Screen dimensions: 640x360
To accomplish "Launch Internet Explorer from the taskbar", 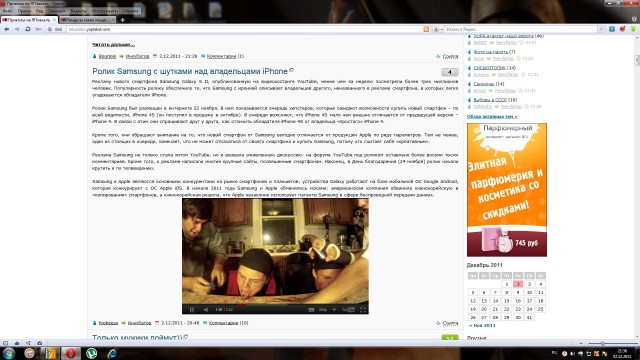I will 111,353.
